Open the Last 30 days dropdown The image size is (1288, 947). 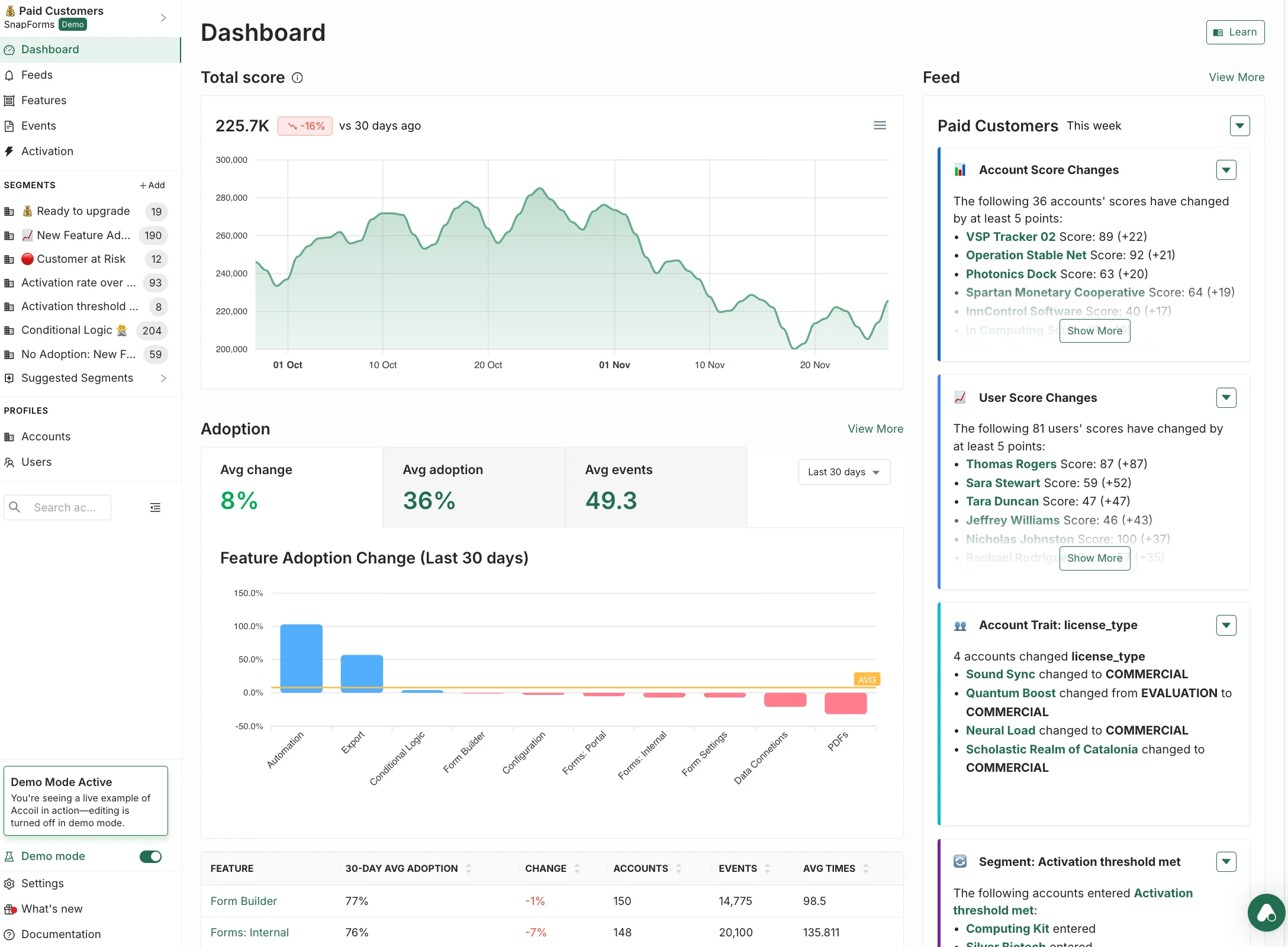coord(844,472)
